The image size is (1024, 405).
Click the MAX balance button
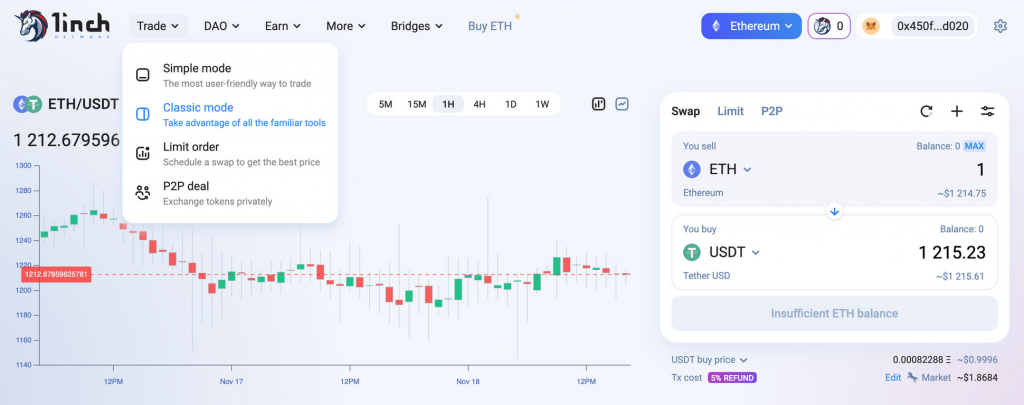point(974,146)
